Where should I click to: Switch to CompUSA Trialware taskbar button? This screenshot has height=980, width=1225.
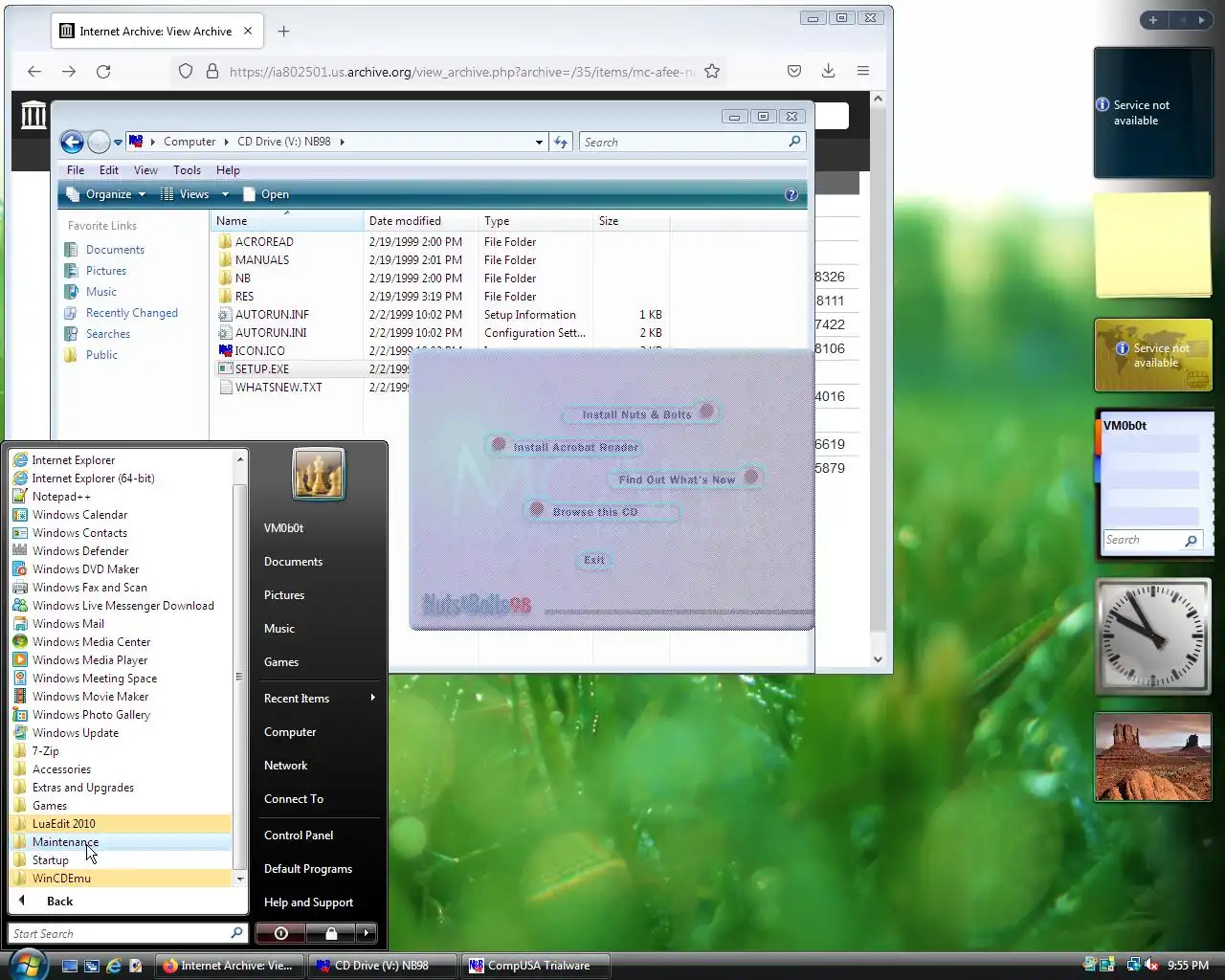(x=537, y=966)
